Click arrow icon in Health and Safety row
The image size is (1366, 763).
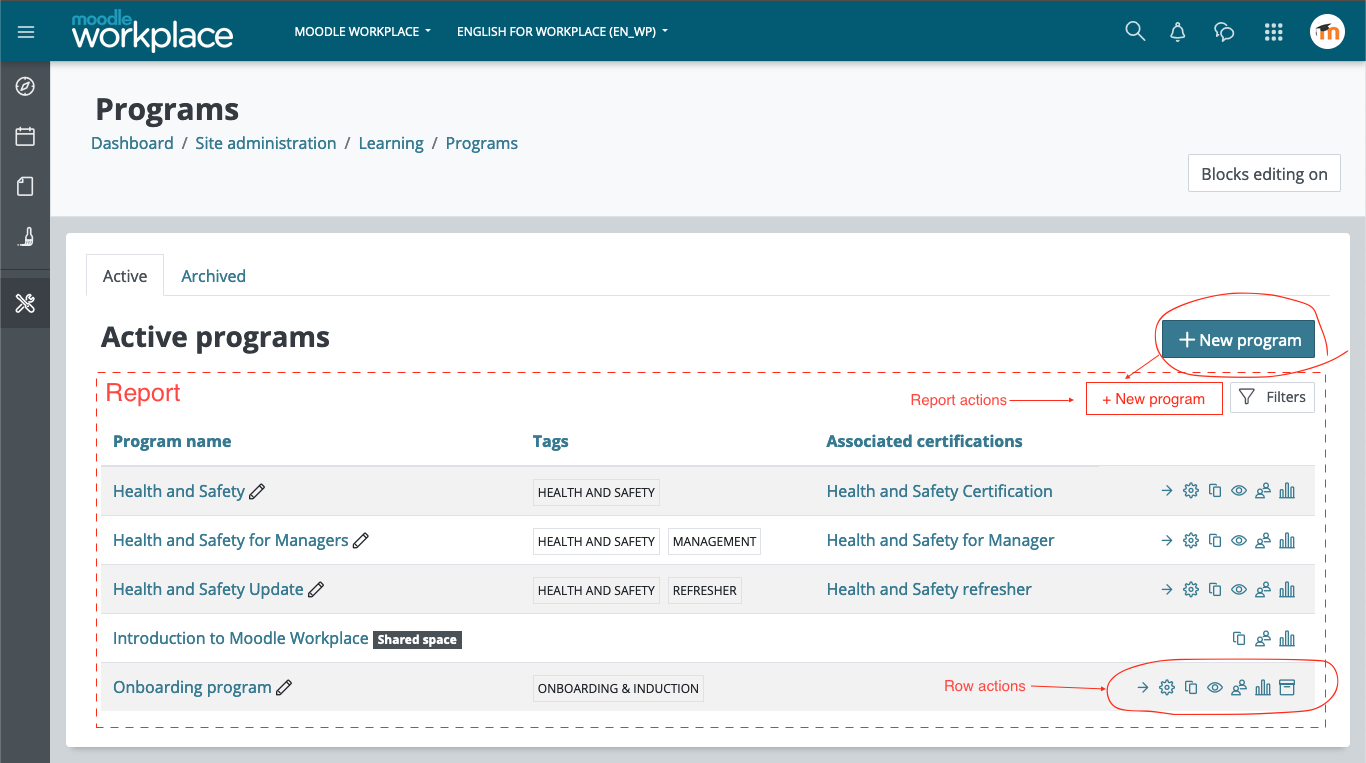[1167, 491]
